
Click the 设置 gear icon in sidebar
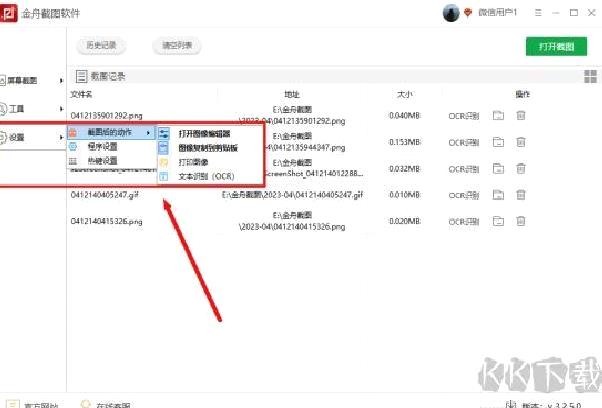pos(3,137)
